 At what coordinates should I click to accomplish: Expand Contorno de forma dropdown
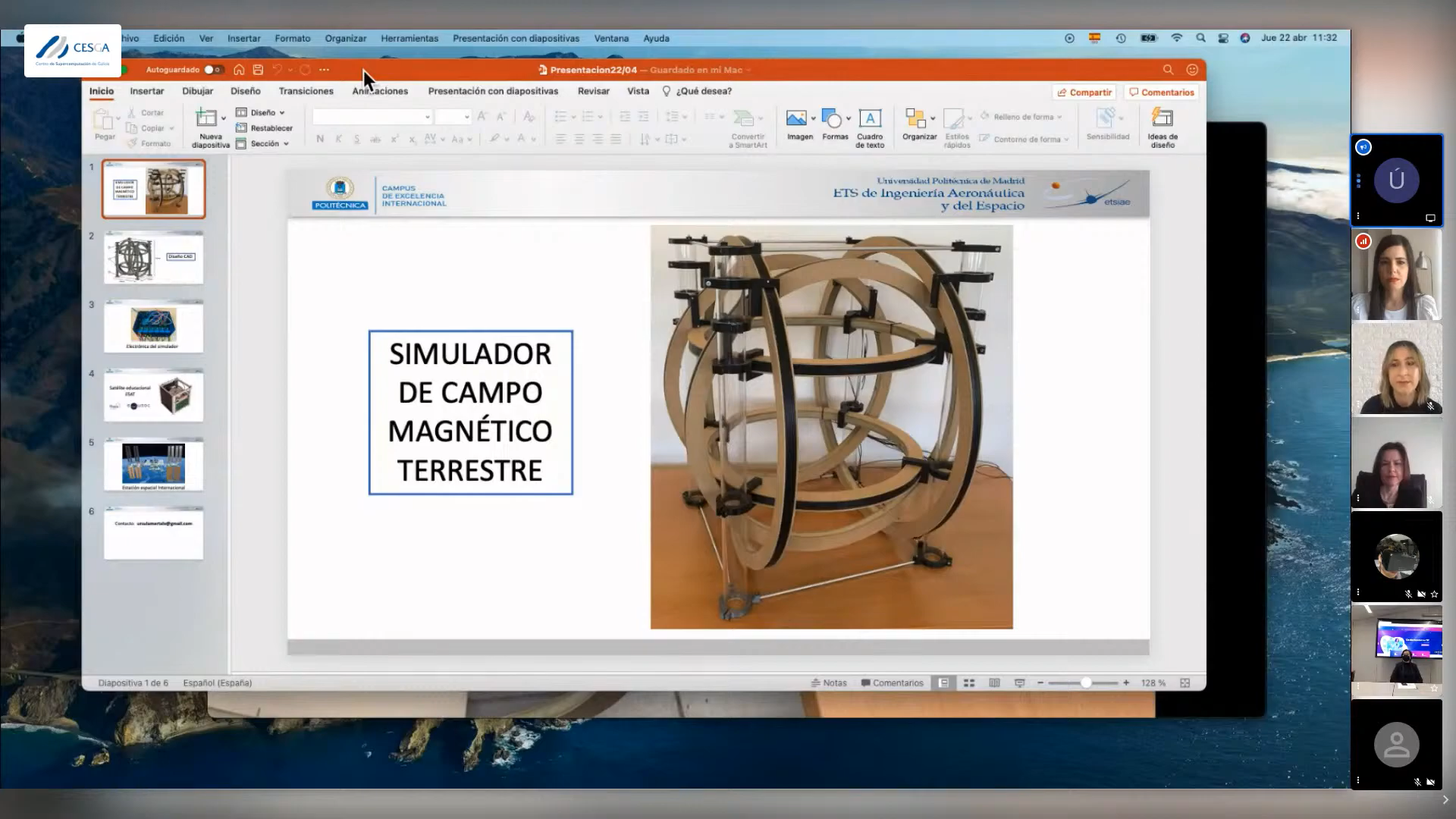[1066, 140]
